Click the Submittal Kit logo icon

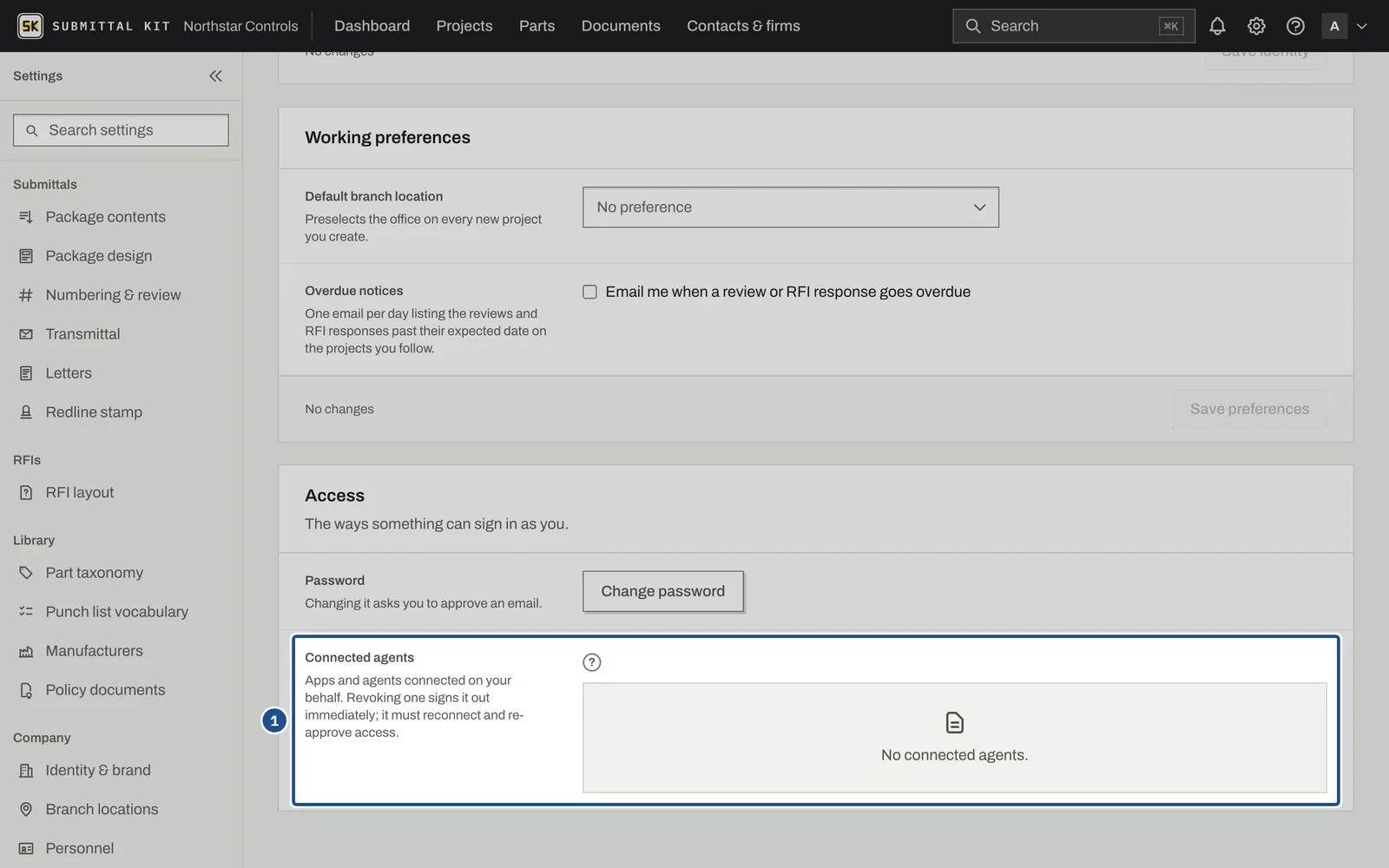click(x=30, y=26)
